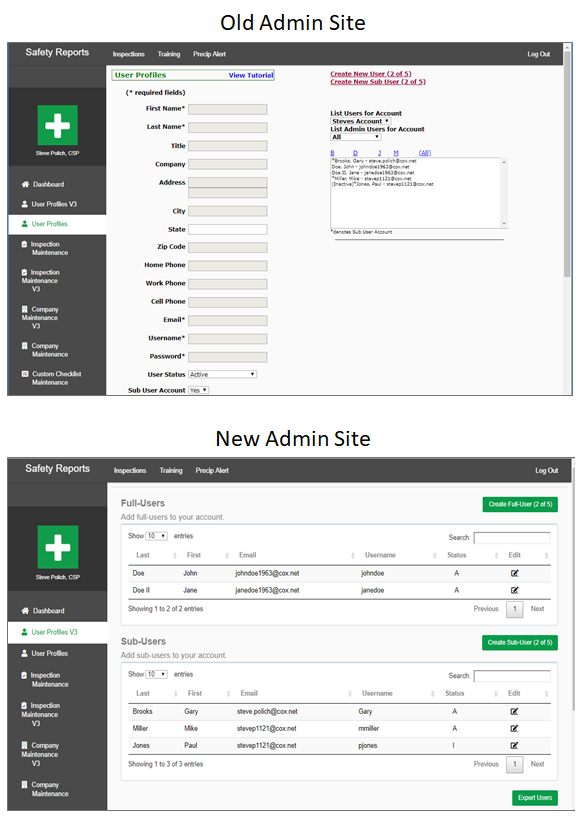
Task: Edit sub-user Gary Brooks via pencil icon
Action: tap(514, 711)
